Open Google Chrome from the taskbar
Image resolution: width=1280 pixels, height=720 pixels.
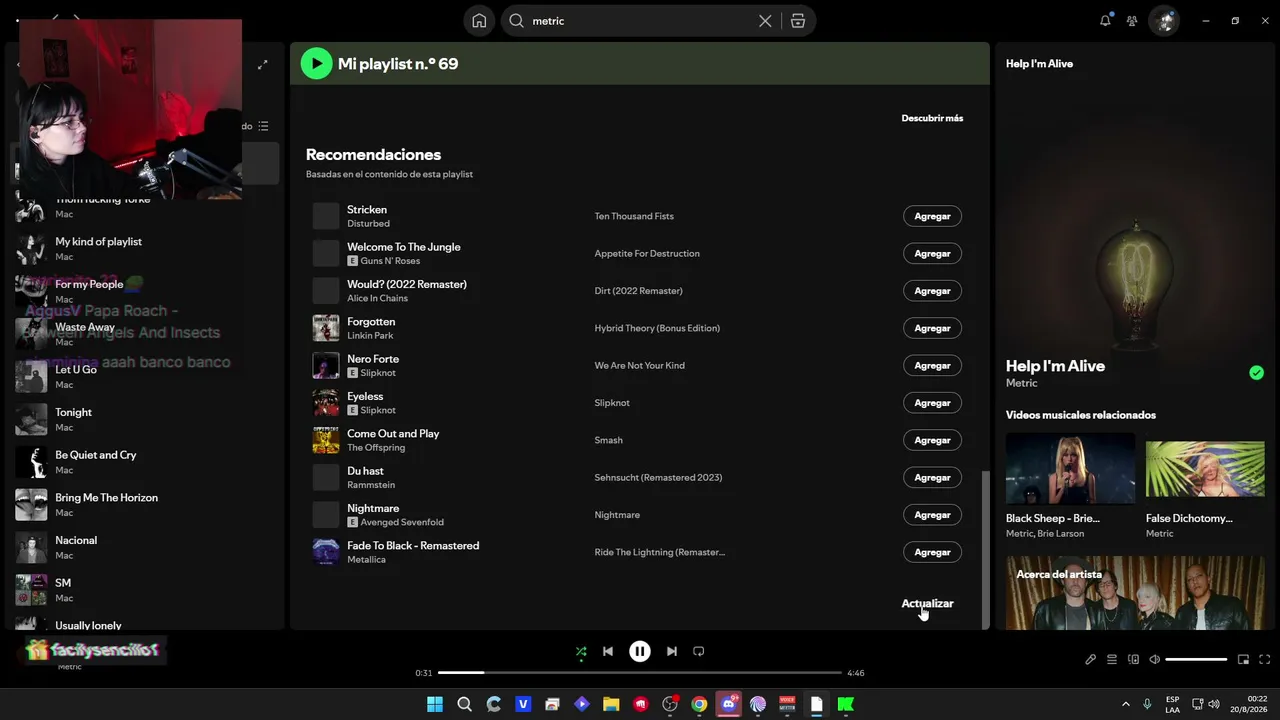[699, 705]
